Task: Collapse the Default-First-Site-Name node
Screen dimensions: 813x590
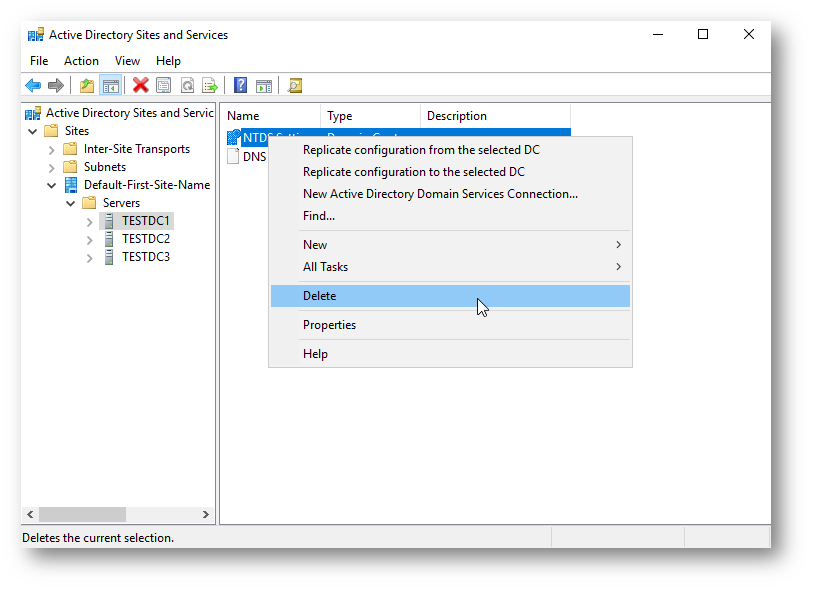Action: point(52,185)
